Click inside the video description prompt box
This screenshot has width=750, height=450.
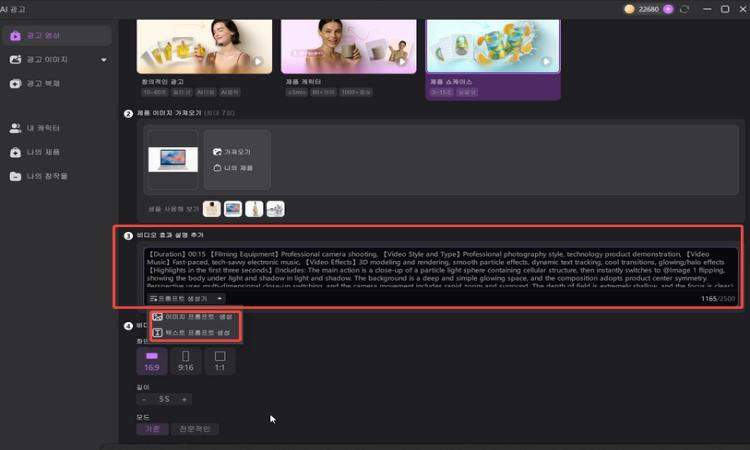440,269
